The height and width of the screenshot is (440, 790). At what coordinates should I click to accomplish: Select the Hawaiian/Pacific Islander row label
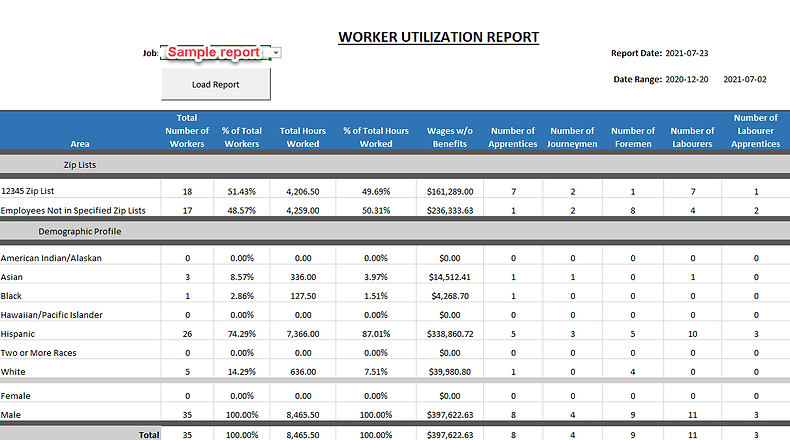pyautogui.click(x=51, y=315)
